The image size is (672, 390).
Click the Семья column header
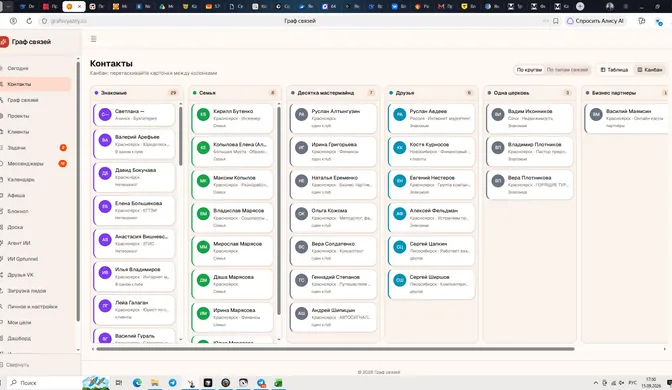[x=234, y=93]
